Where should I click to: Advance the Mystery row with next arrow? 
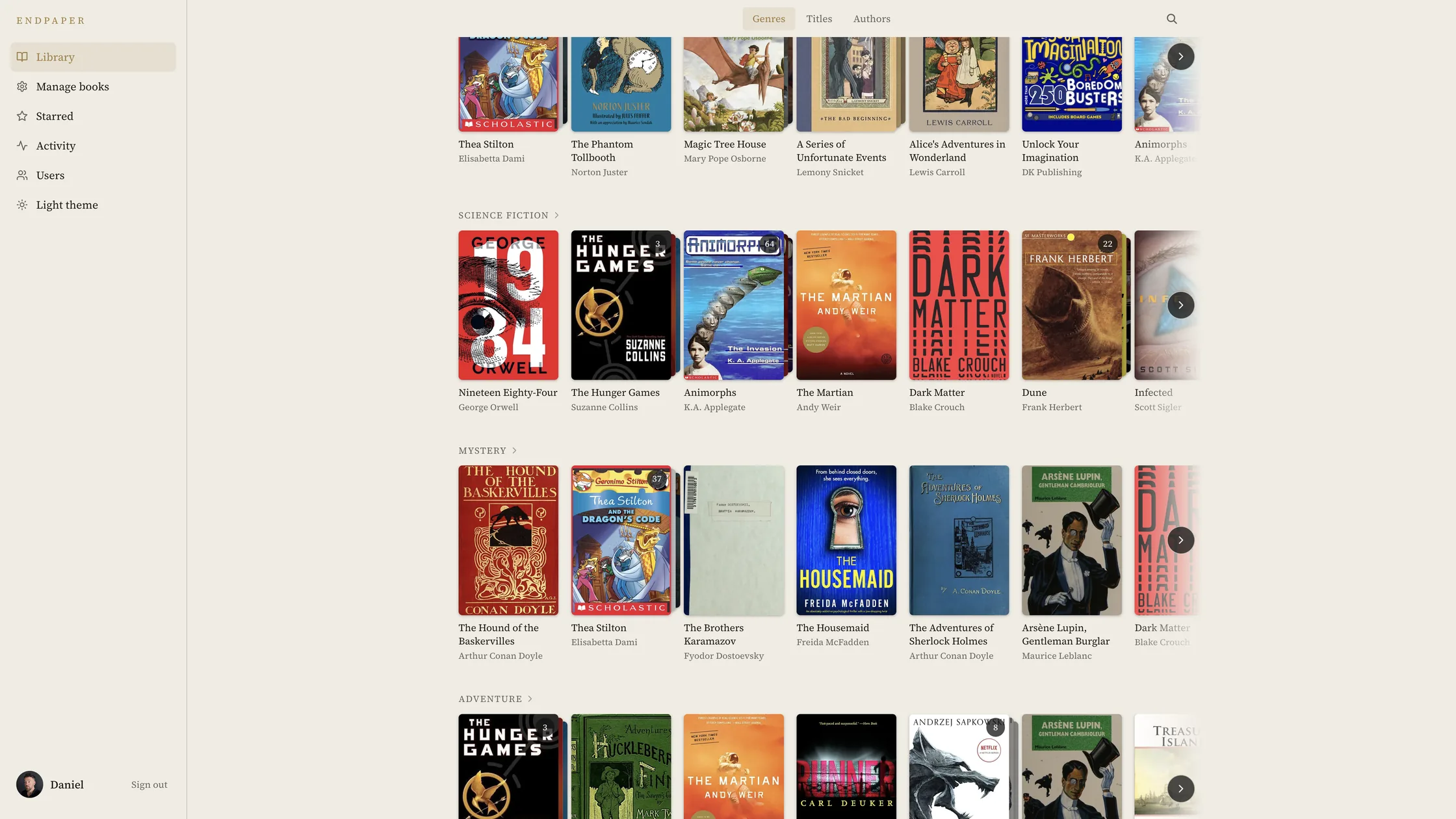click(1180, 540)
